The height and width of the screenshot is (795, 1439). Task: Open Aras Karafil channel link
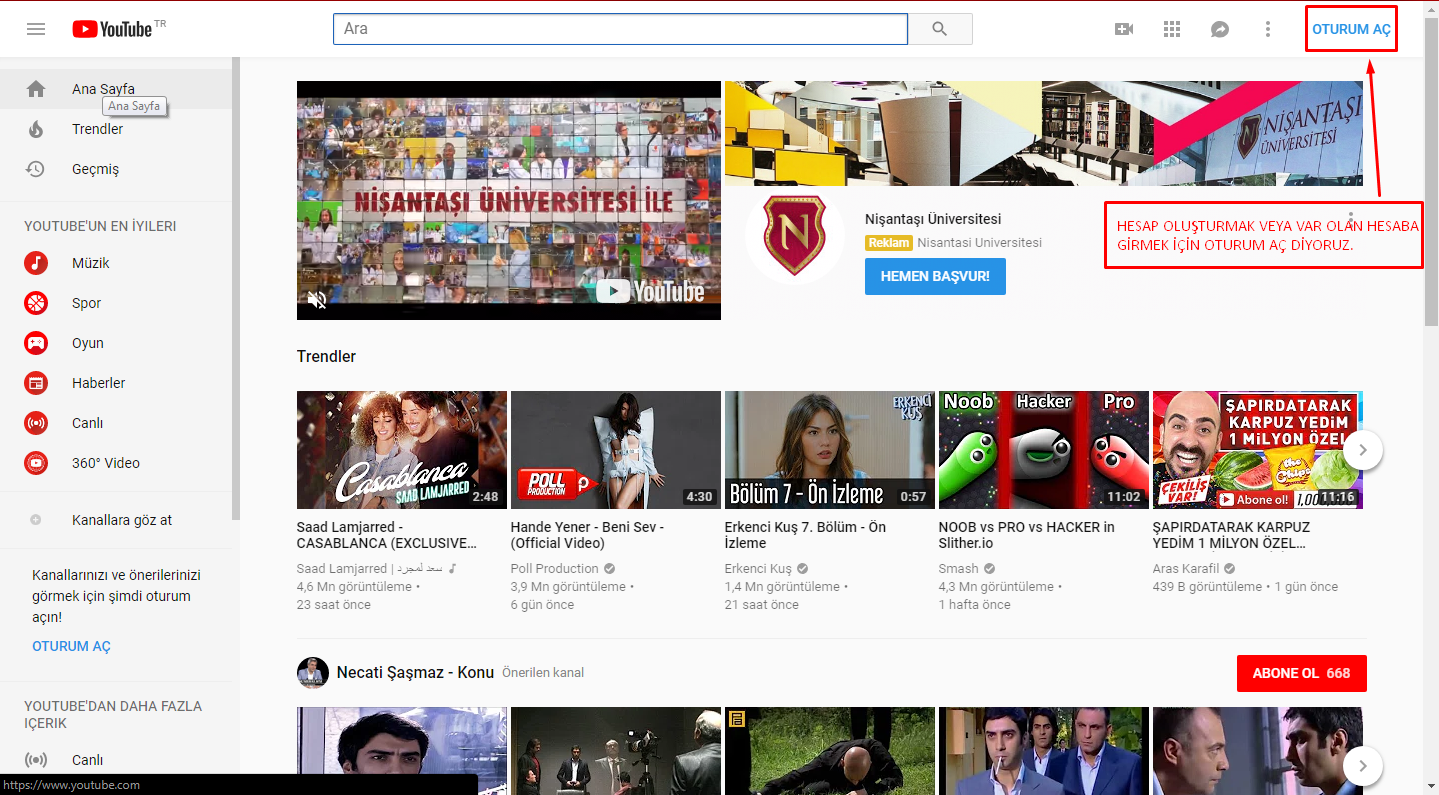[1186, 568]
